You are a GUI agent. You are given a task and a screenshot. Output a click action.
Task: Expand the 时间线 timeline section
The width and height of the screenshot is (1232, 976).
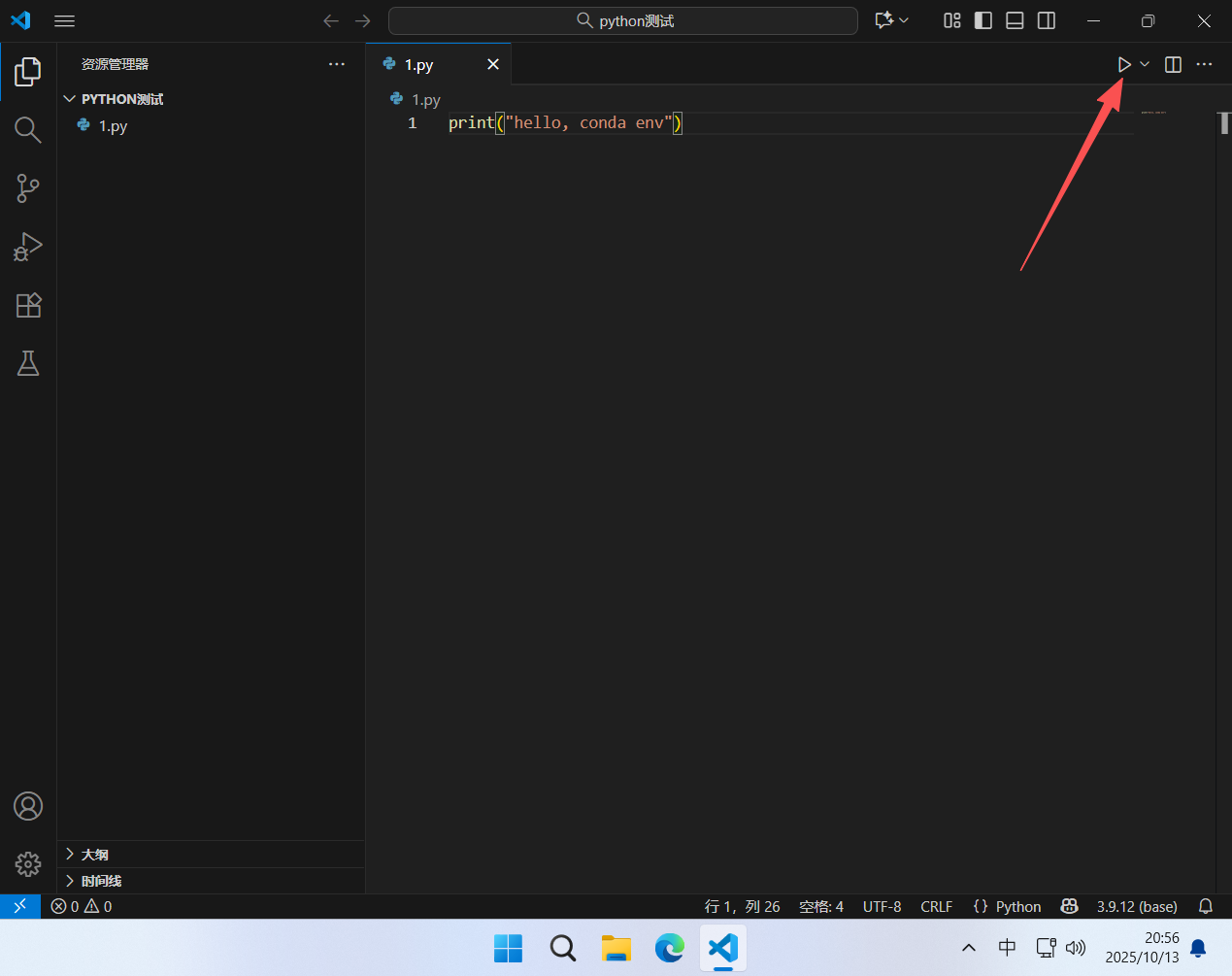tap(211, 881)
